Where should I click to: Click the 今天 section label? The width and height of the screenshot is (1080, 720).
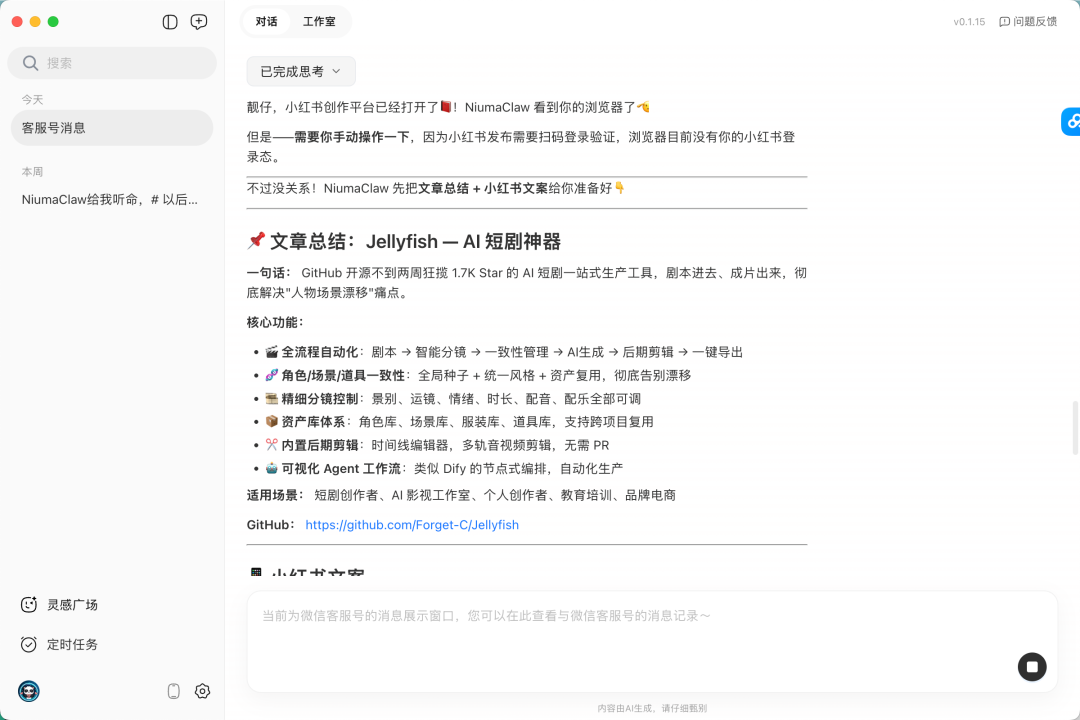click(32, 100)
